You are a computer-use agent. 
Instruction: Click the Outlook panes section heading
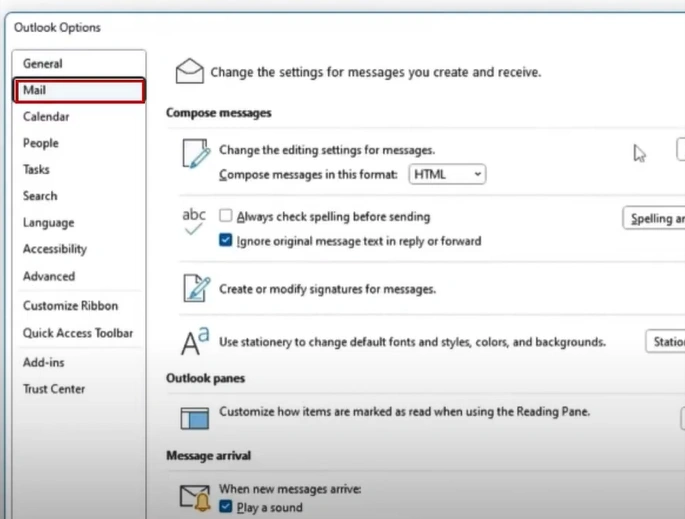pyautogui.click(x=205, y=378)
